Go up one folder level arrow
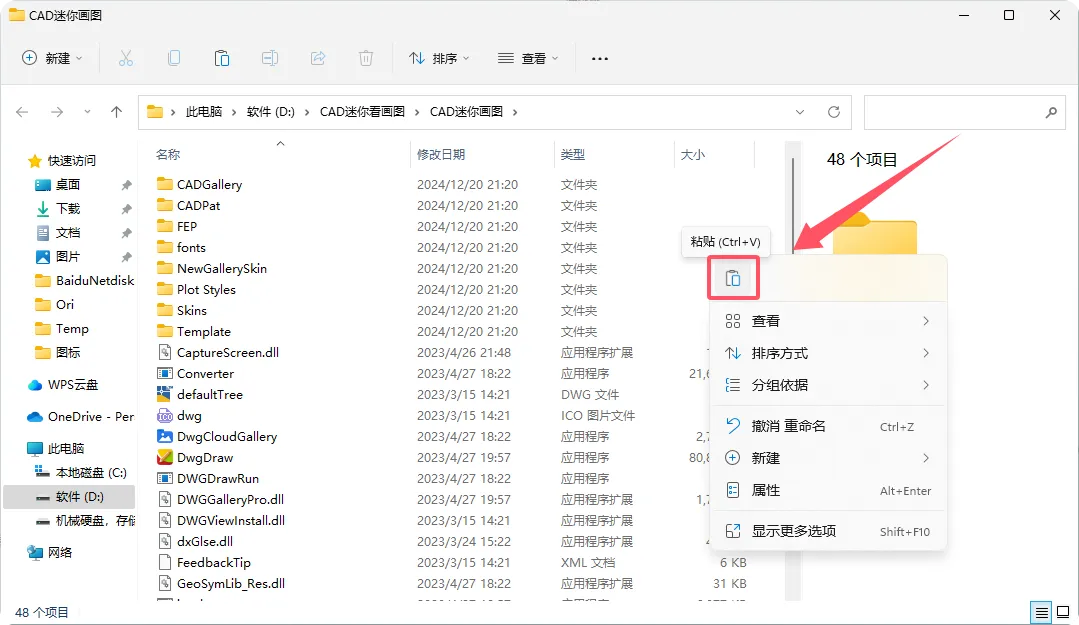This screenshot has width=1079, height=625. click(116, 112)
